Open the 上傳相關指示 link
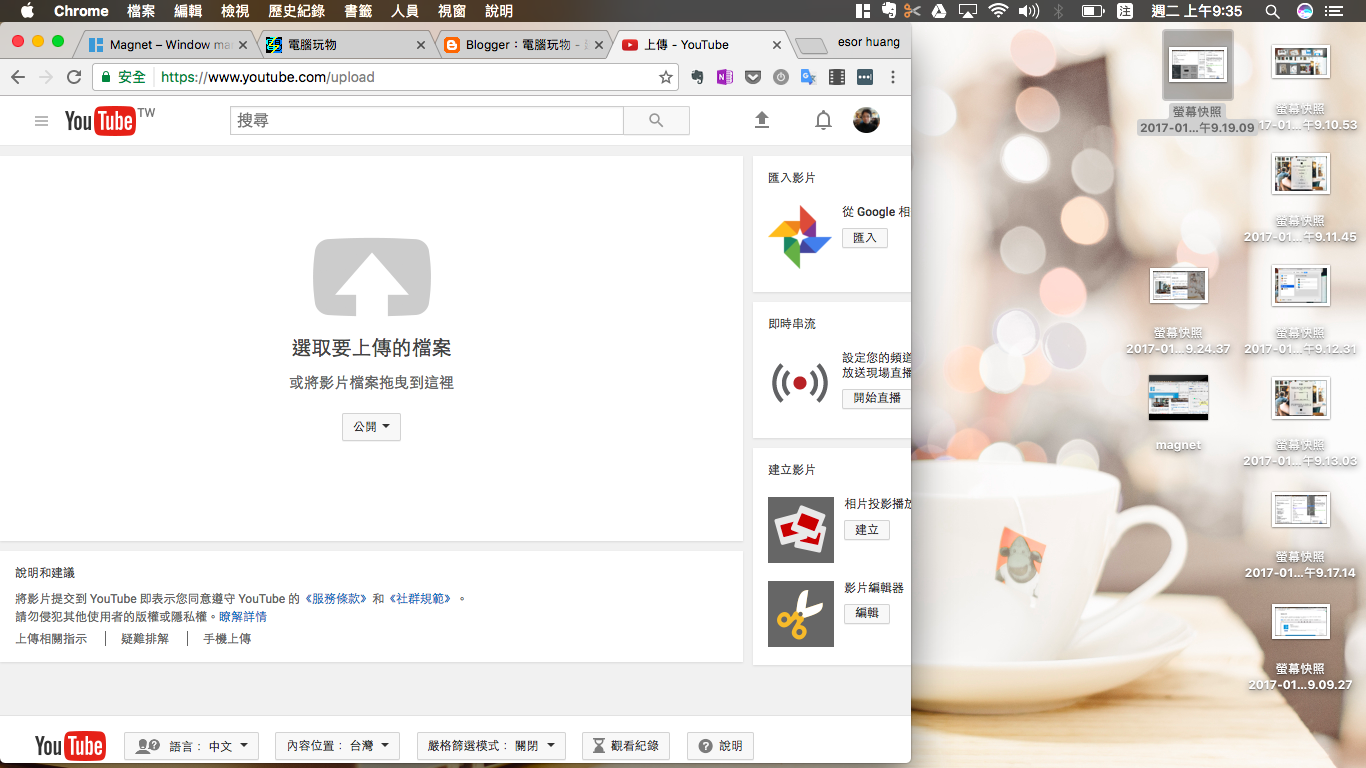 (x=51, y=639)
